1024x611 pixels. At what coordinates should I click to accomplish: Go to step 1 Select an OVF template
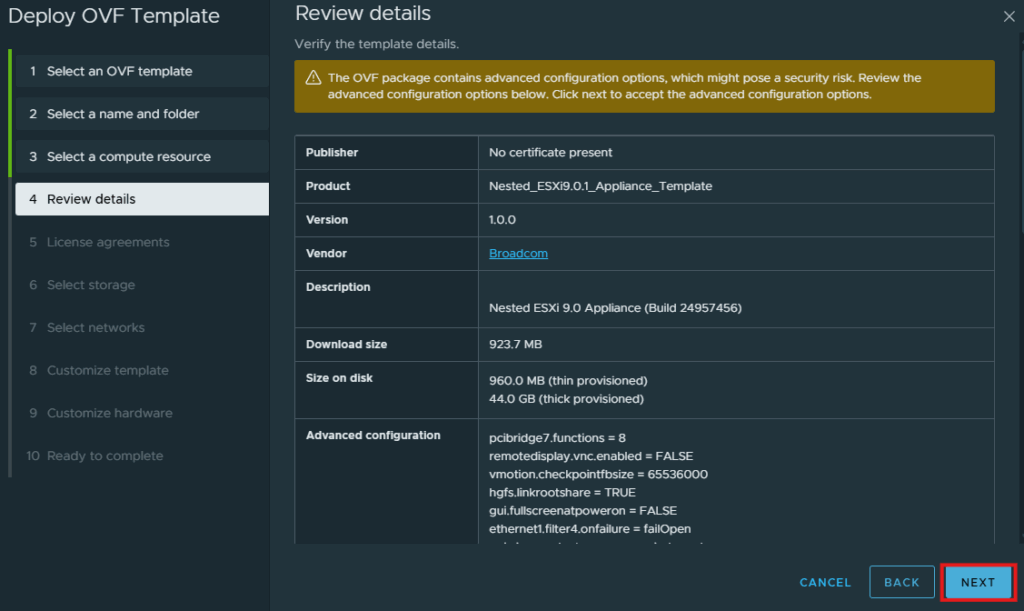(142, 71)
